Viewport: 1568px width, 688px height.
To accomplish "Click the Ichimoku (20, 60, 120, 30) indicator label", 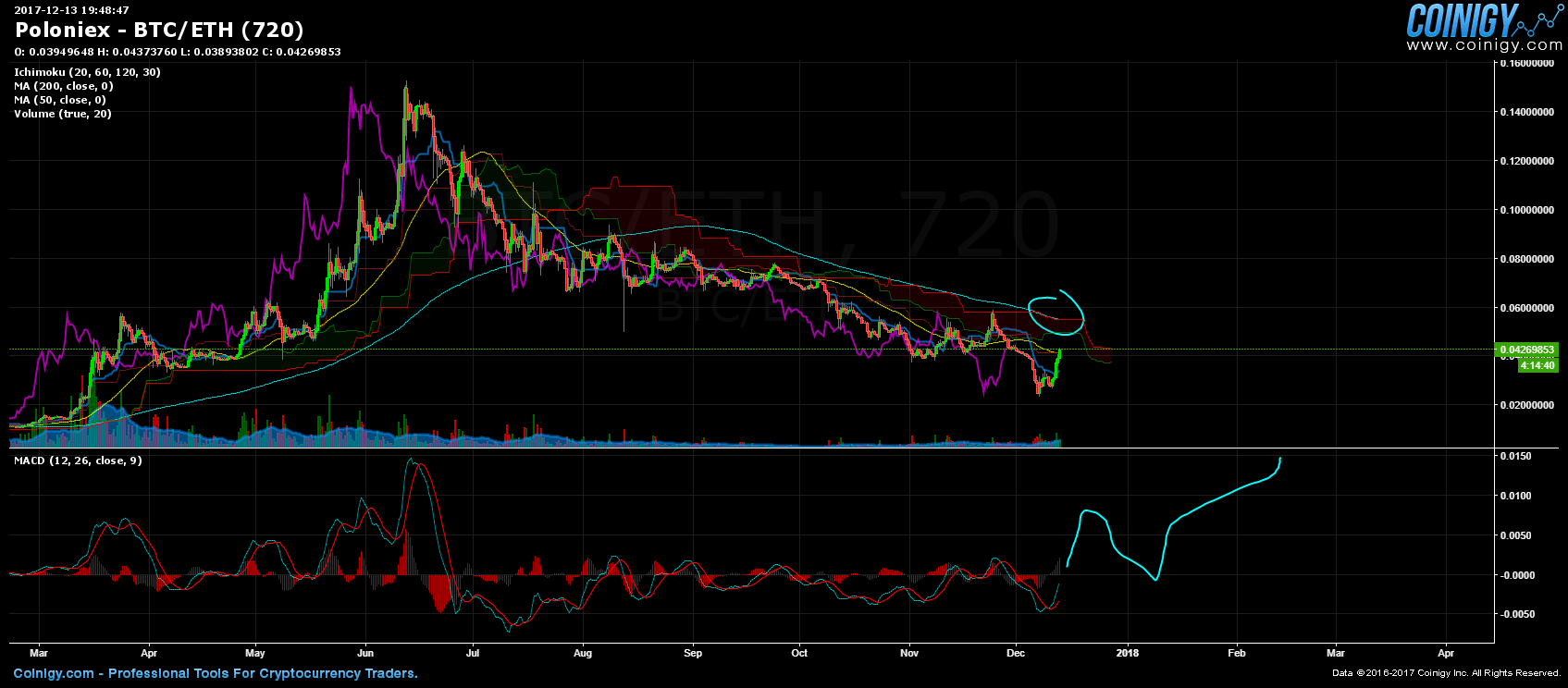I will pos(87,72).
